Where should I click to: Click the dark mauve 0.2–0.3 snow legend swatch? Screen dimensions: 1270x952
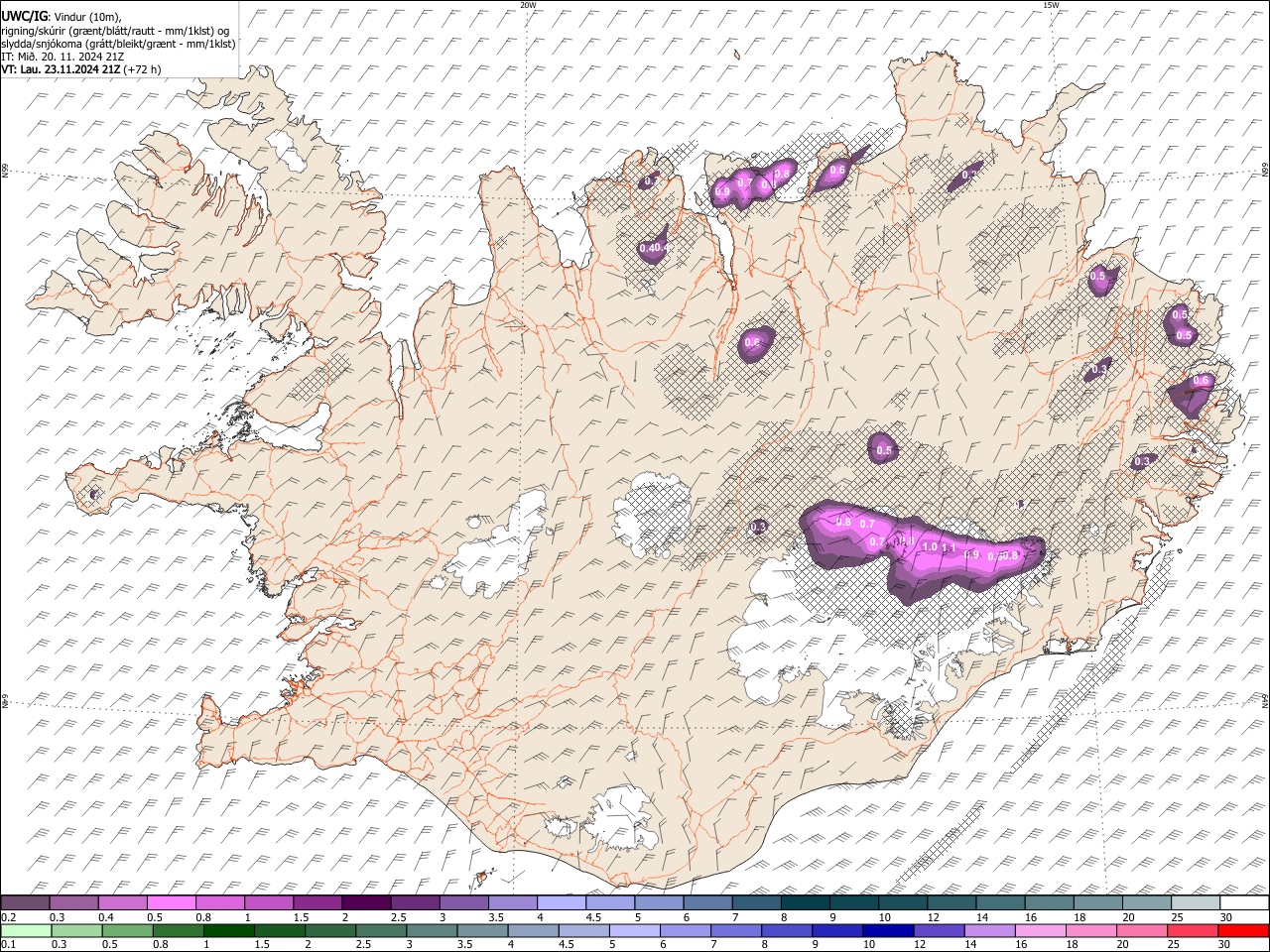[25, 902]
